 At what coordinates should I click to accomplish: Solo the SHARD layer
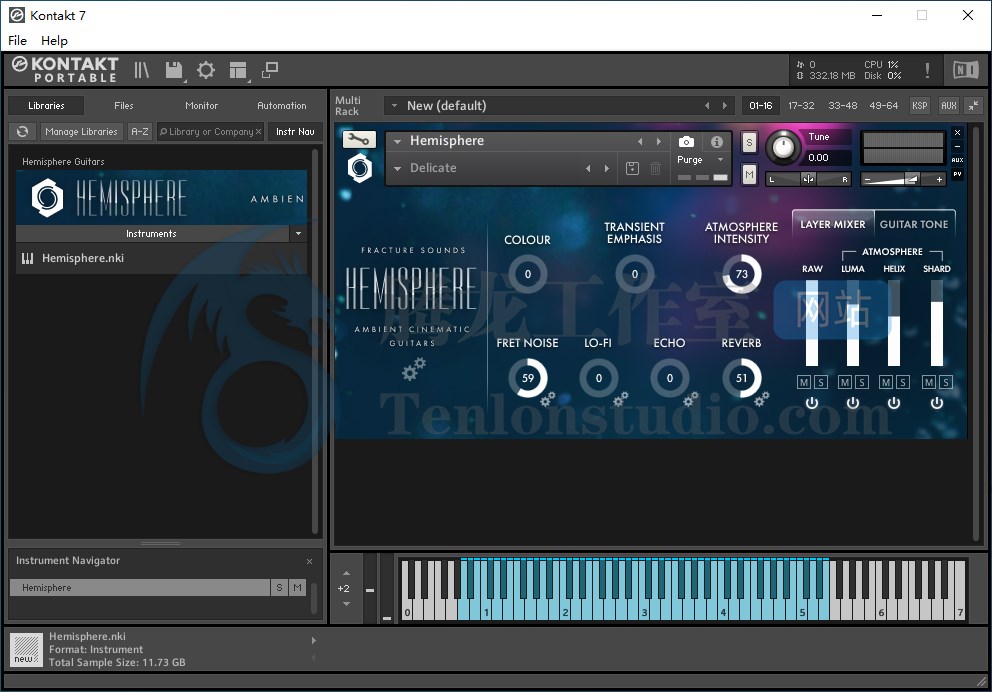945,382
